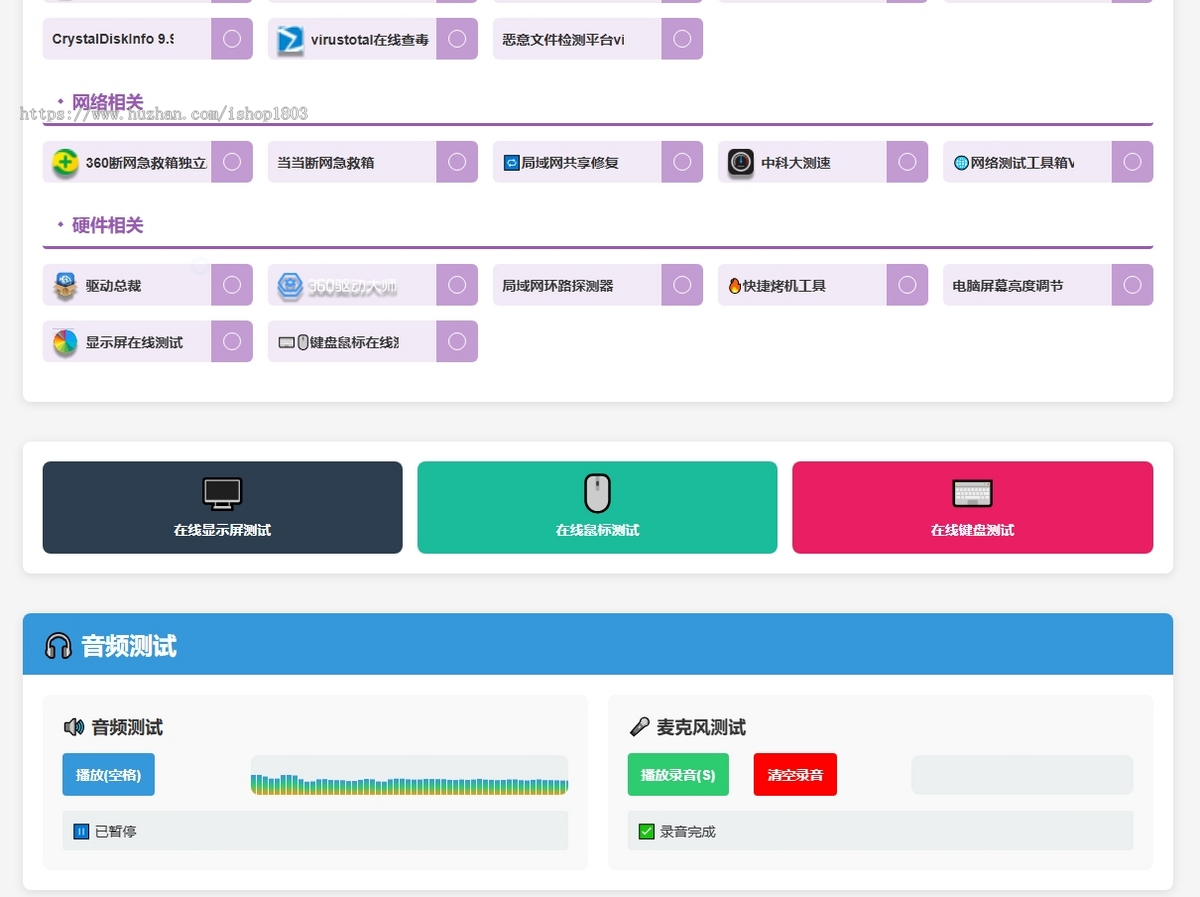Click the speaker icon beside 音频测试 subsection
Screen dimensions: 1200x897
click(74, 727)
